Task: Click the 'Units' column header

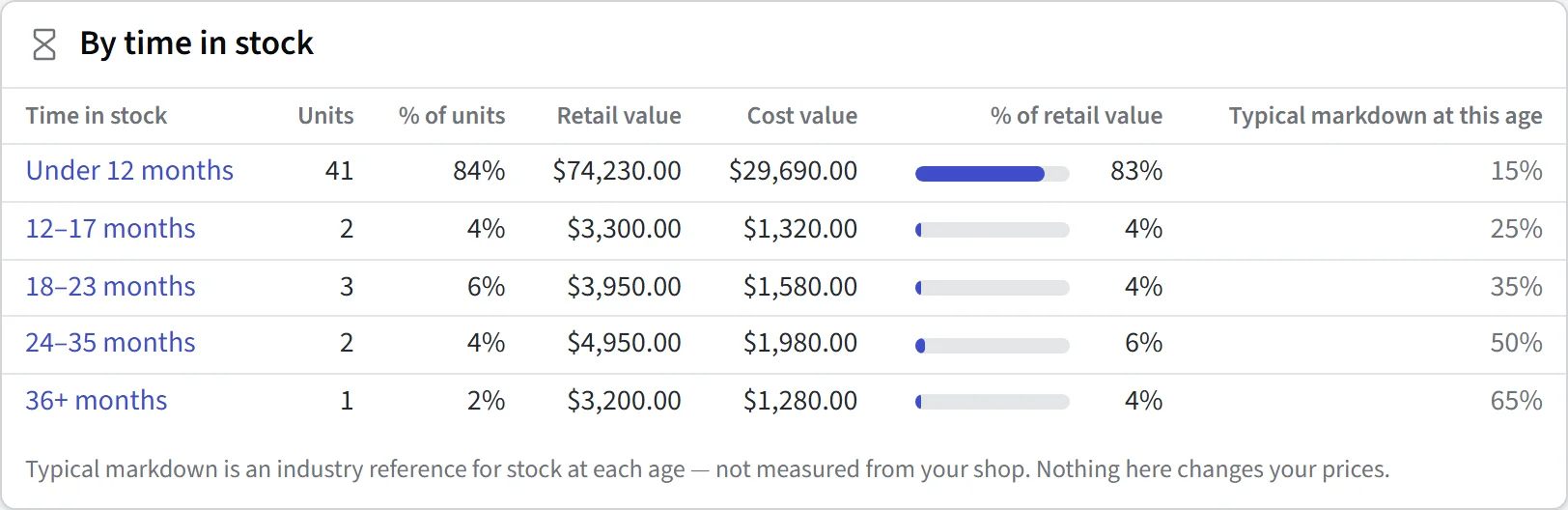Action: point(325,116)
